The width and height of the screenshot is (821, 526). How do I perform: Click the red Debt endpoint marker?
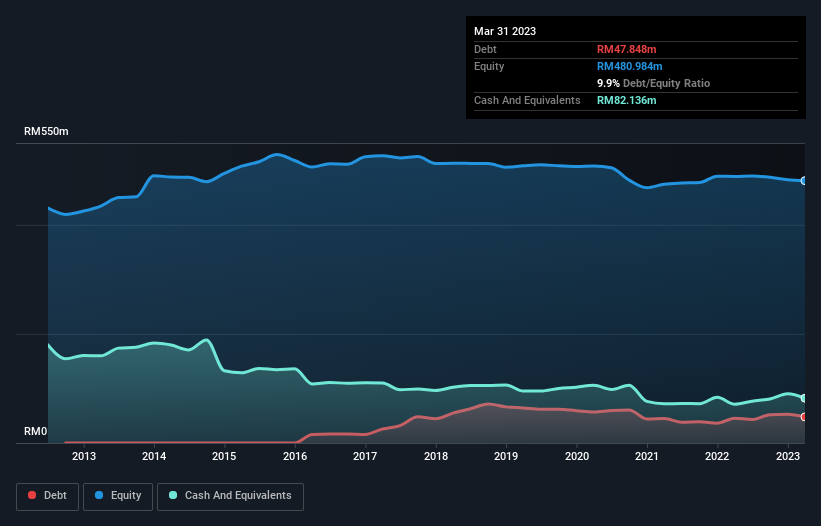click(x=804, y=417)
